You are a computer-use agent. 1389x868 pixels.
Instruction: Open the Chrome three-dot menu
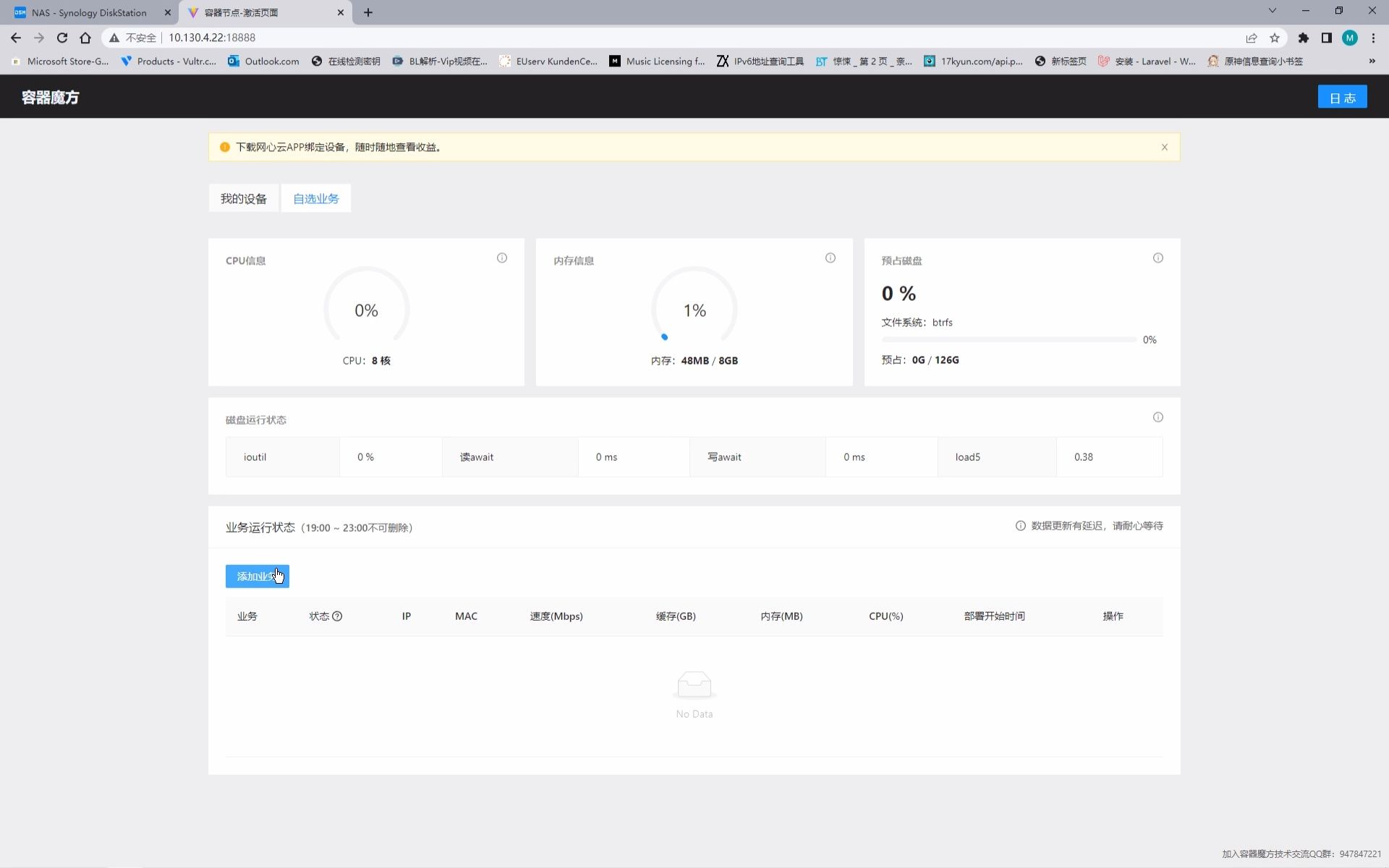pos(1373,38)
